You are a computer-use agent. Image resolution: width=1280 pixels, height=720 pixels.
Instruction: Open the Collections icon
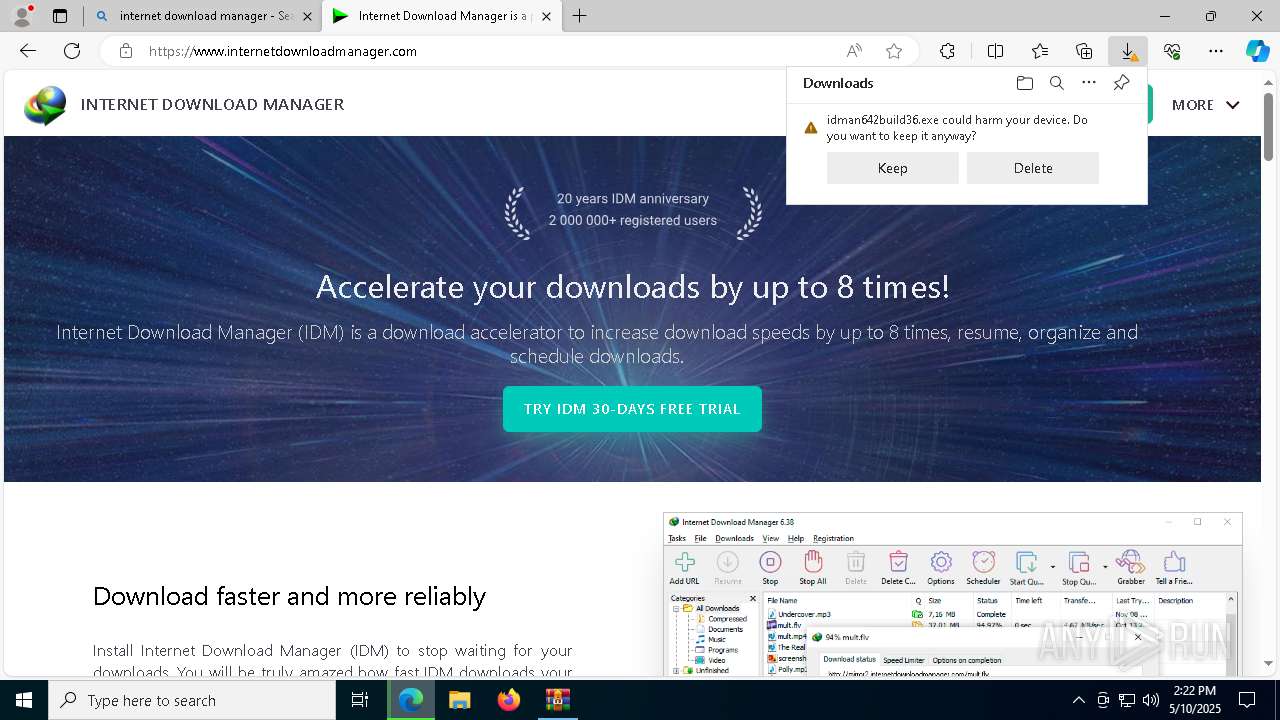[1084, 51]
